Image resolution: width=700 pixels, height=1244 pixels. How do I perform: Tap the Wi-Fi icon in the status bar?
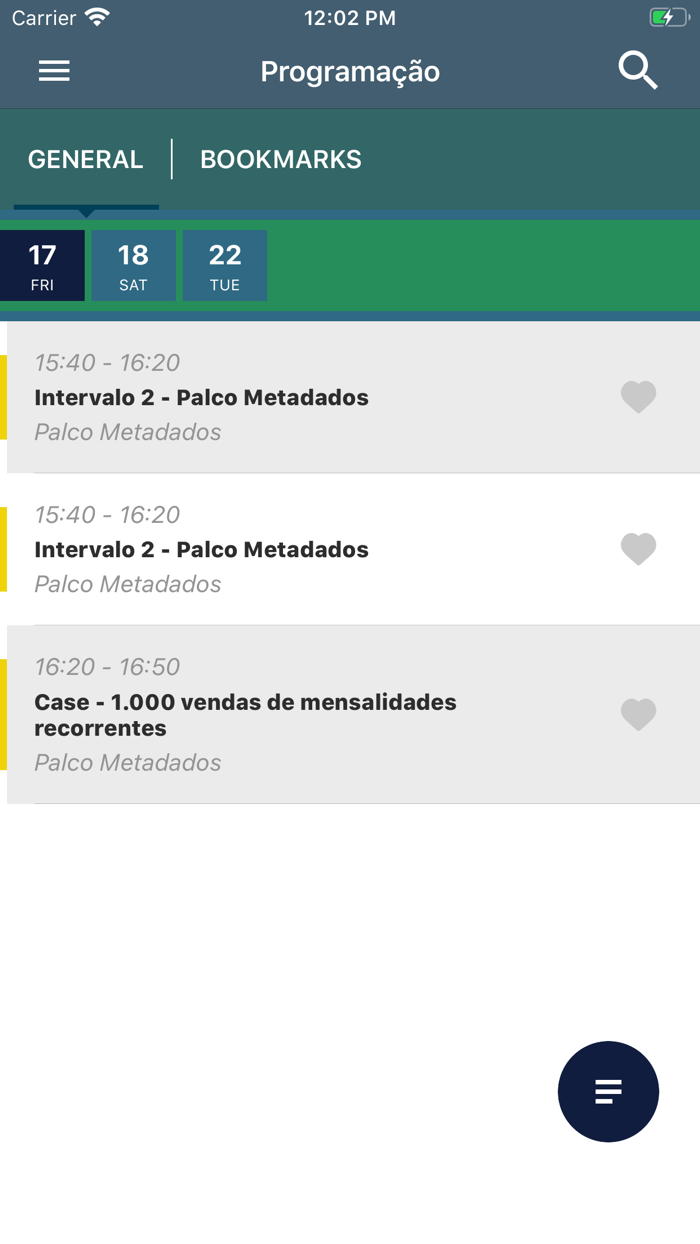pos(96,16)
